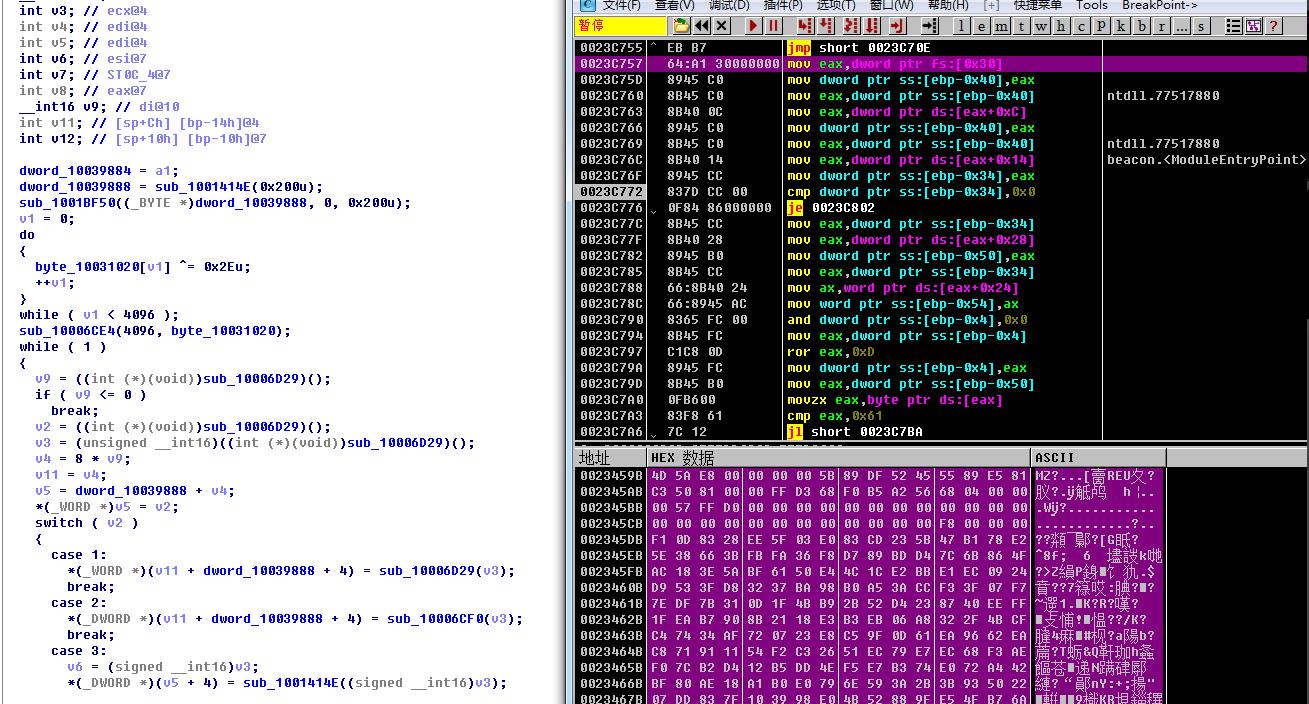
Task: Show Source with the s button
Action: 1201,26
